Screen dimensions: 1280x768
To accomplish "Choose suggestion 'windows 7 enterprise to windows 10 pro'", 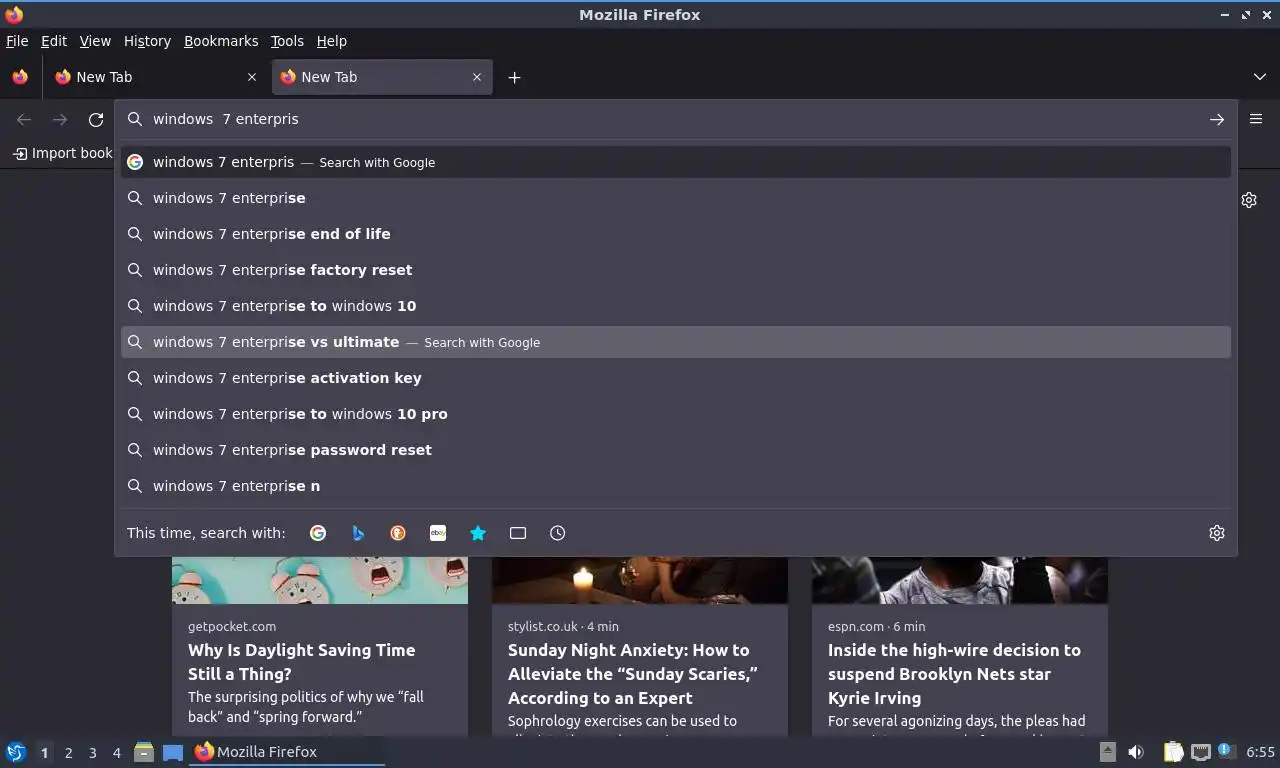I will point(676,414).
